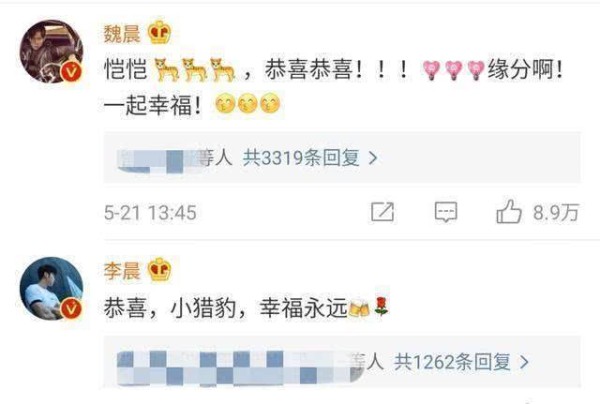
Task: Reply to 魏晨's comment with the comment bubble icon
Action: tap(446, 212)
